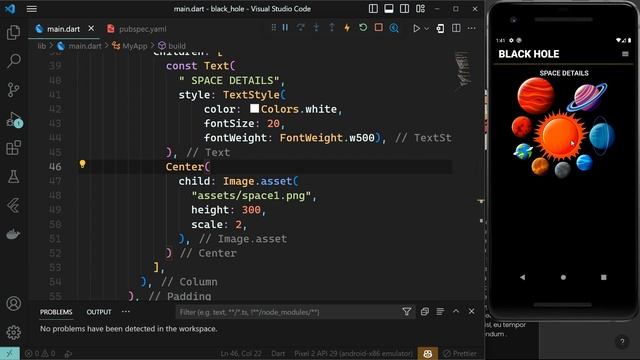Open the Flutter sidebar icon
Viewport: 640px width, 360px height.
click(13, 205)
